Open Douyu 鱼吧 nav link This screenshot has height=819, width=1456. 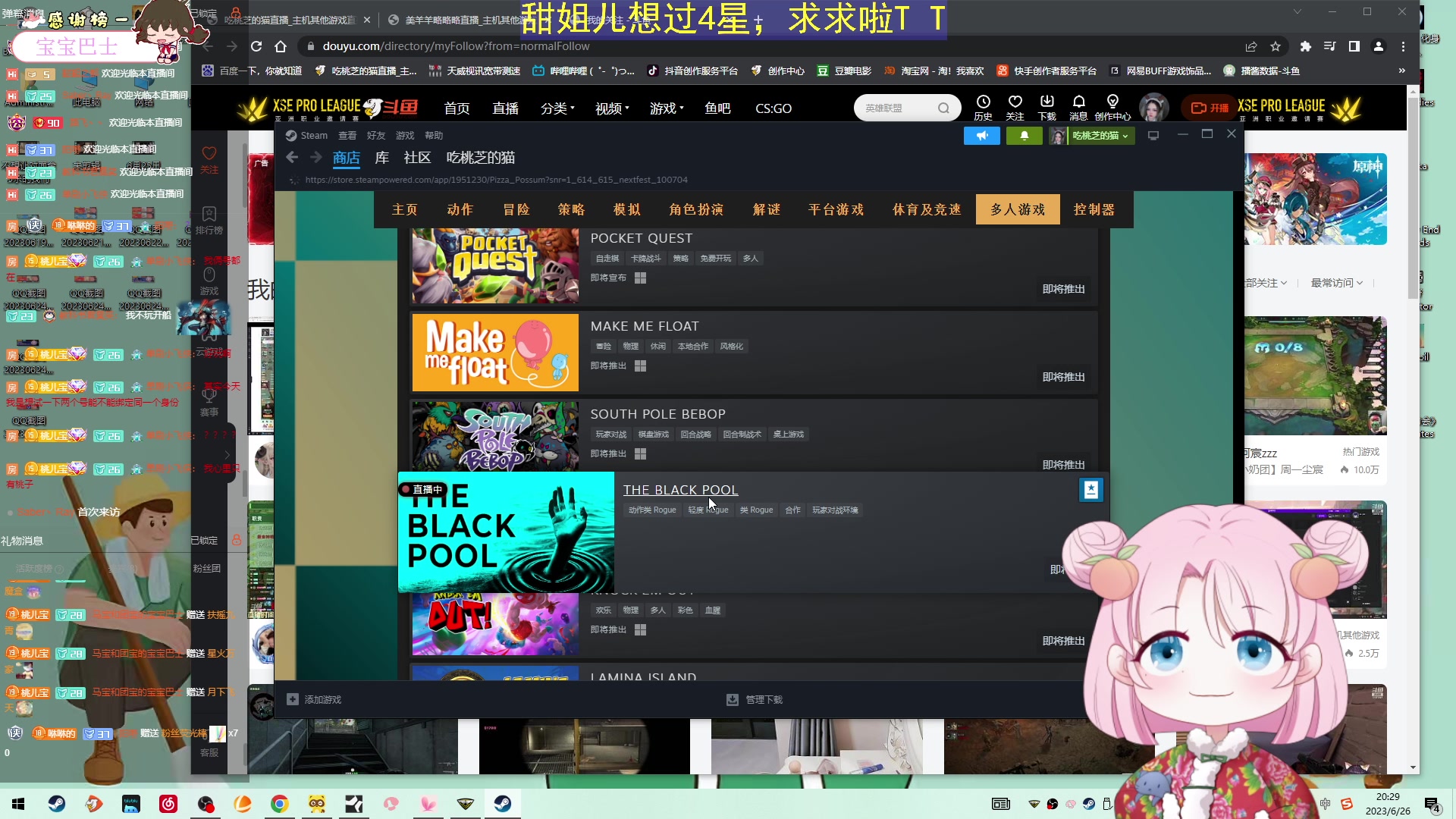pos(717,108)
